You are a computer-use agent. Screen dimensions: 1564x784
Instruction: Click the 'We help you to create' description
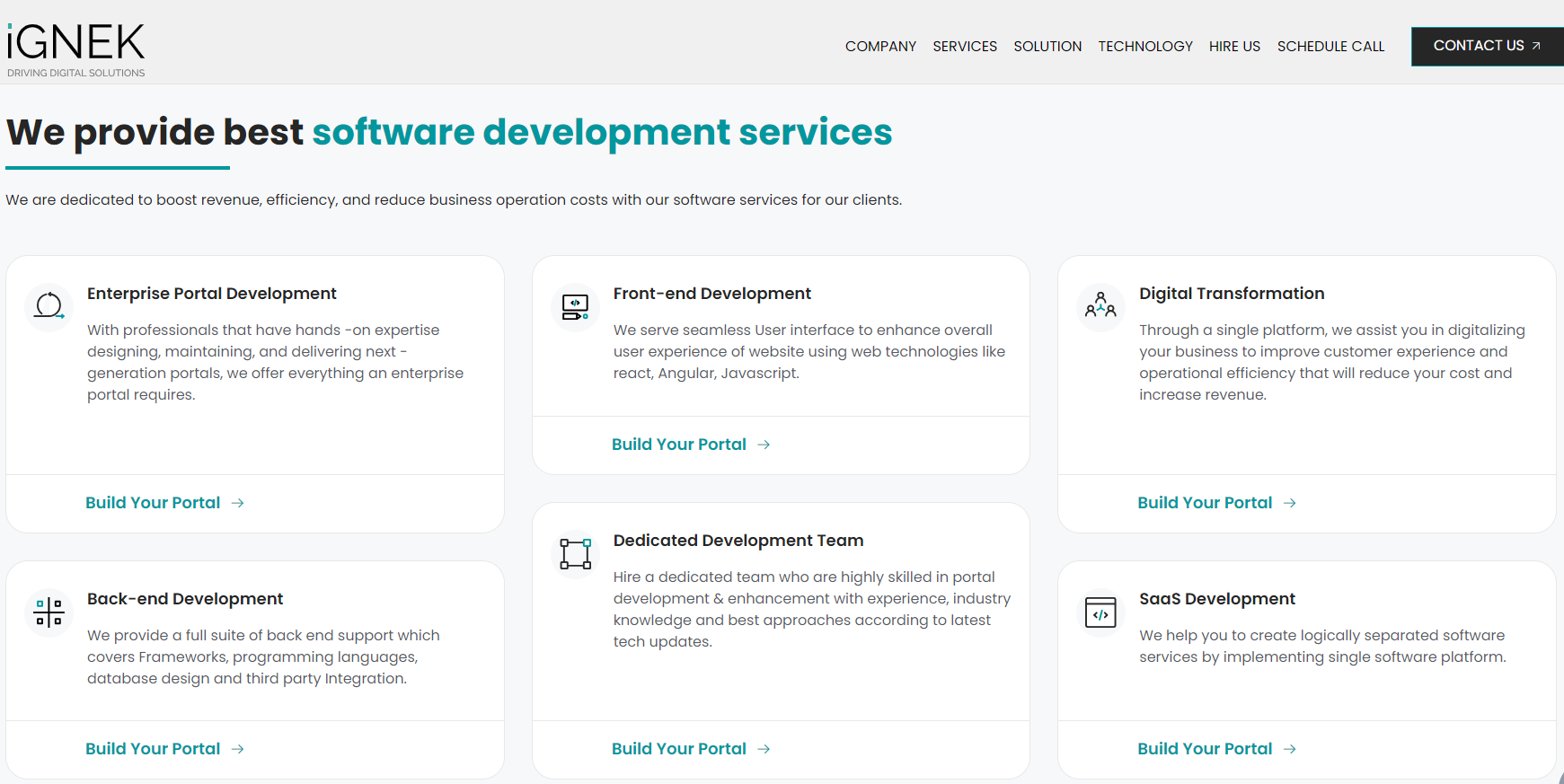(1322, 646)
